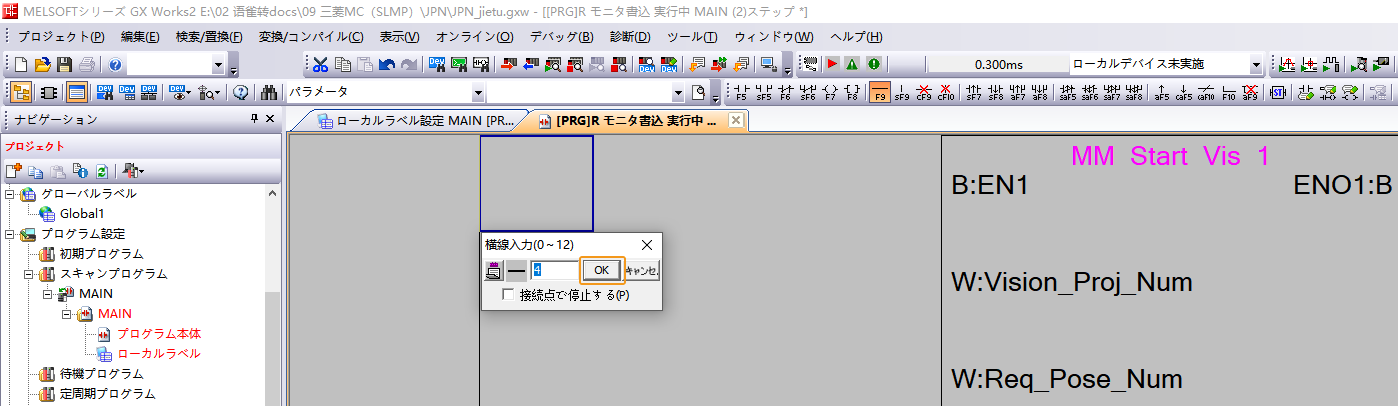Select the F6 closed contact tool
The width and height of the screenshot is (1398, 406).
pyautogui.click(x=785, y=93)
